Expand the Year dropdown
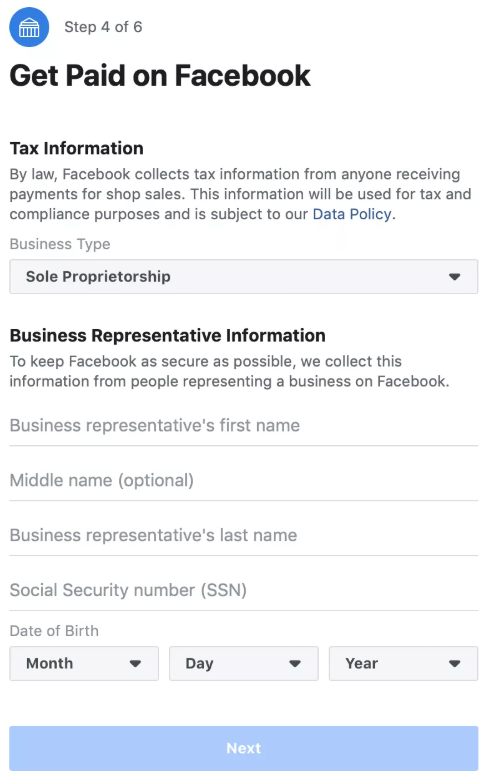The height and width of the screenshot is (772, 480). coord(403,664)
